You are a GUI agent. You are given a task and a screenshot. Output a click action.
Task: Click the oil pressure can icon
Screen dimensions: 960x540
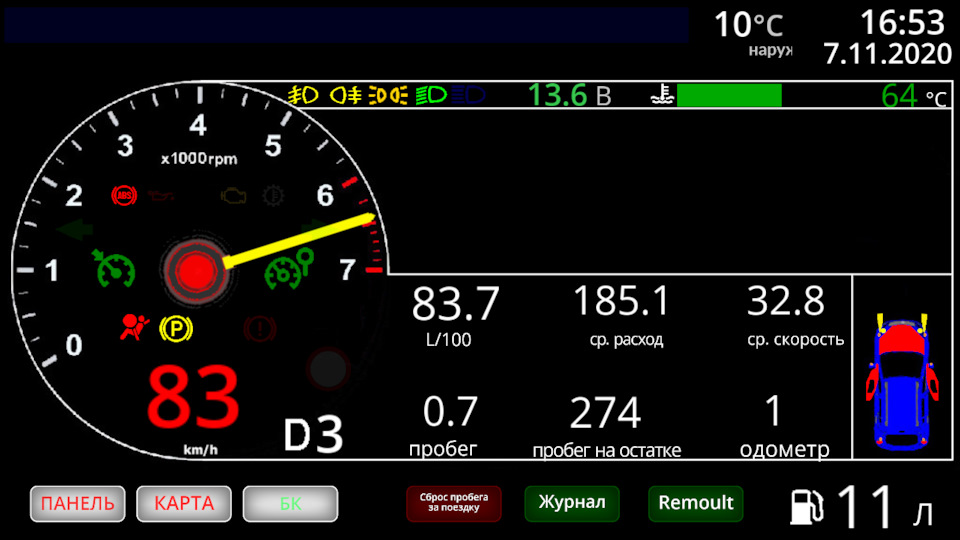coord(162,196)
